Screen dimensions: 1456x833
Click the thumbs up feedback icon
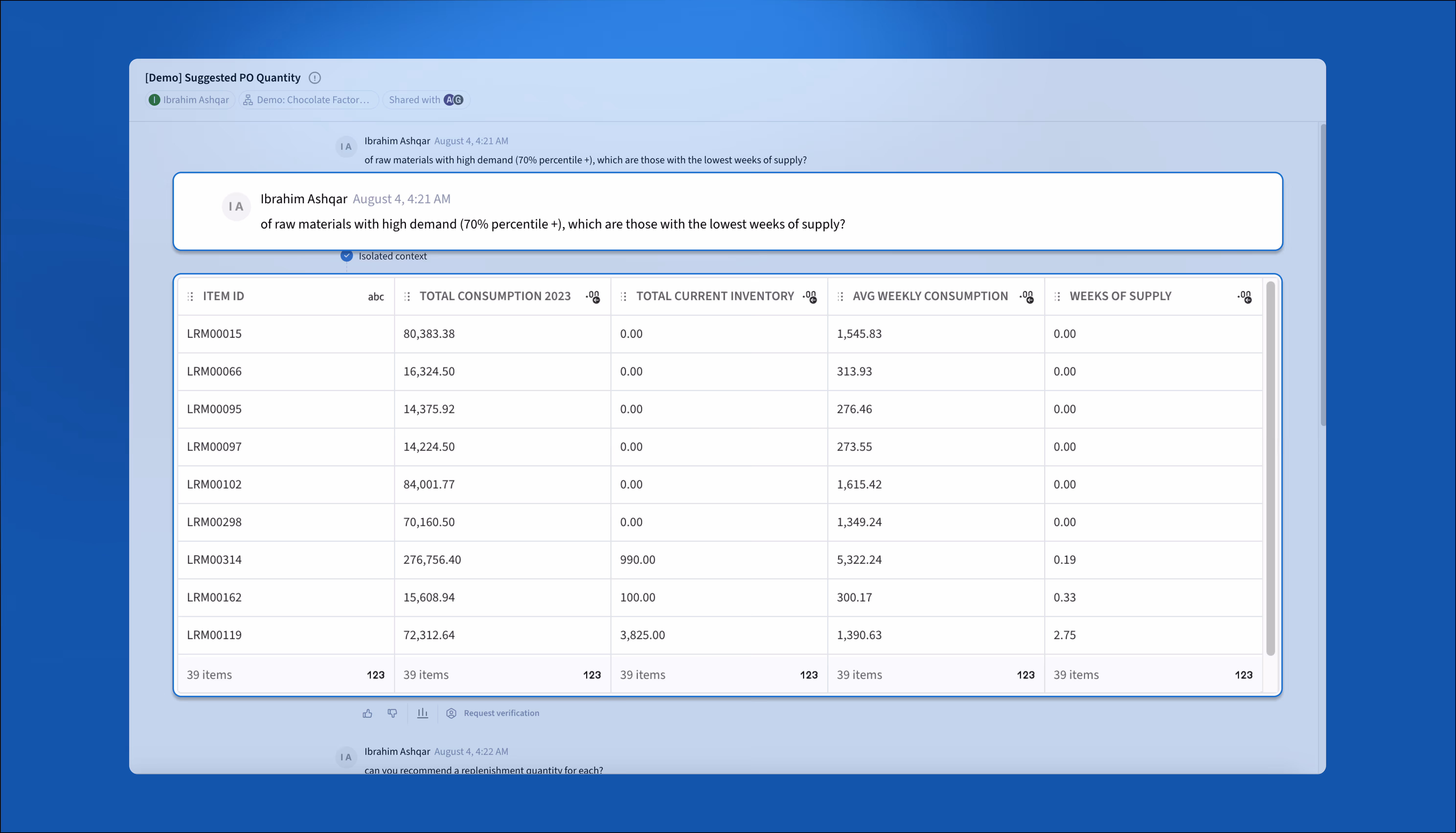[367, 713]
